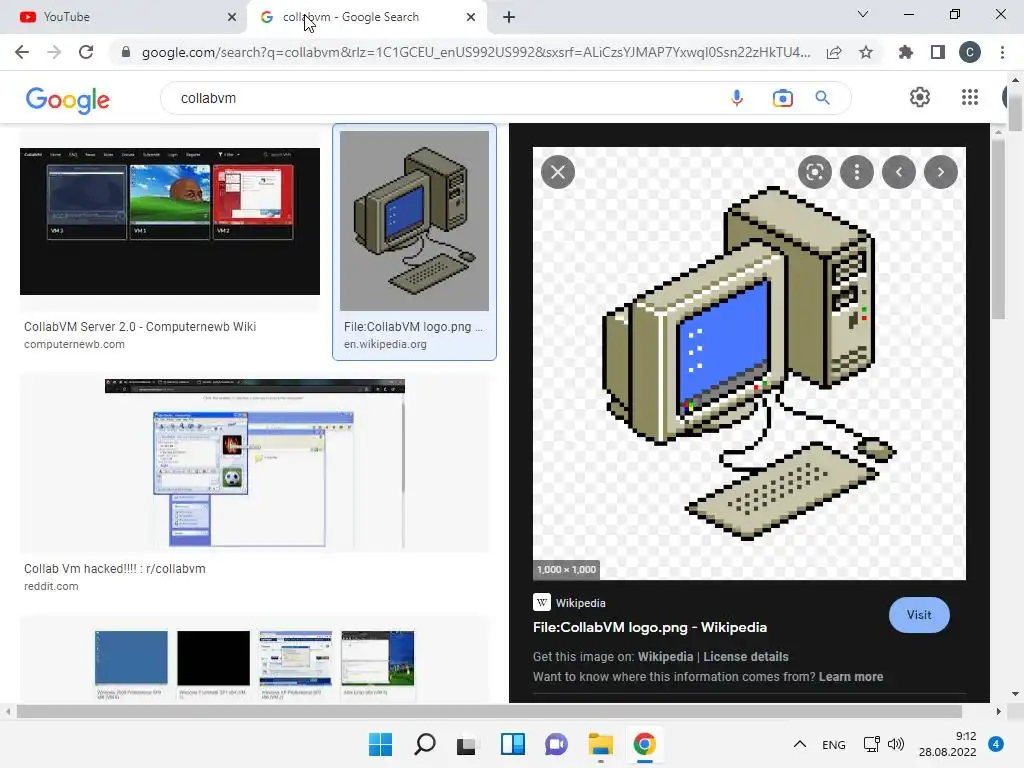Open computernewb.com source text

[x=74, y=344]
